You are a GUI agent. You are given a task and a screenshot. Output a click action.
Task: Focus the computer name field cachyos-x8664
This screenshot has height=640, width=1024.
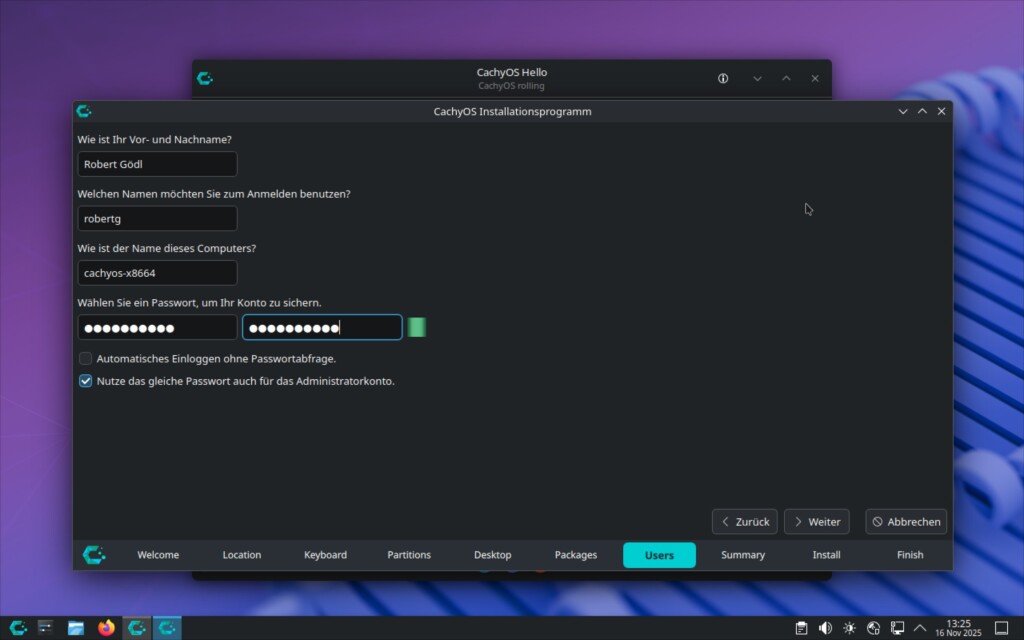point(157,273)
